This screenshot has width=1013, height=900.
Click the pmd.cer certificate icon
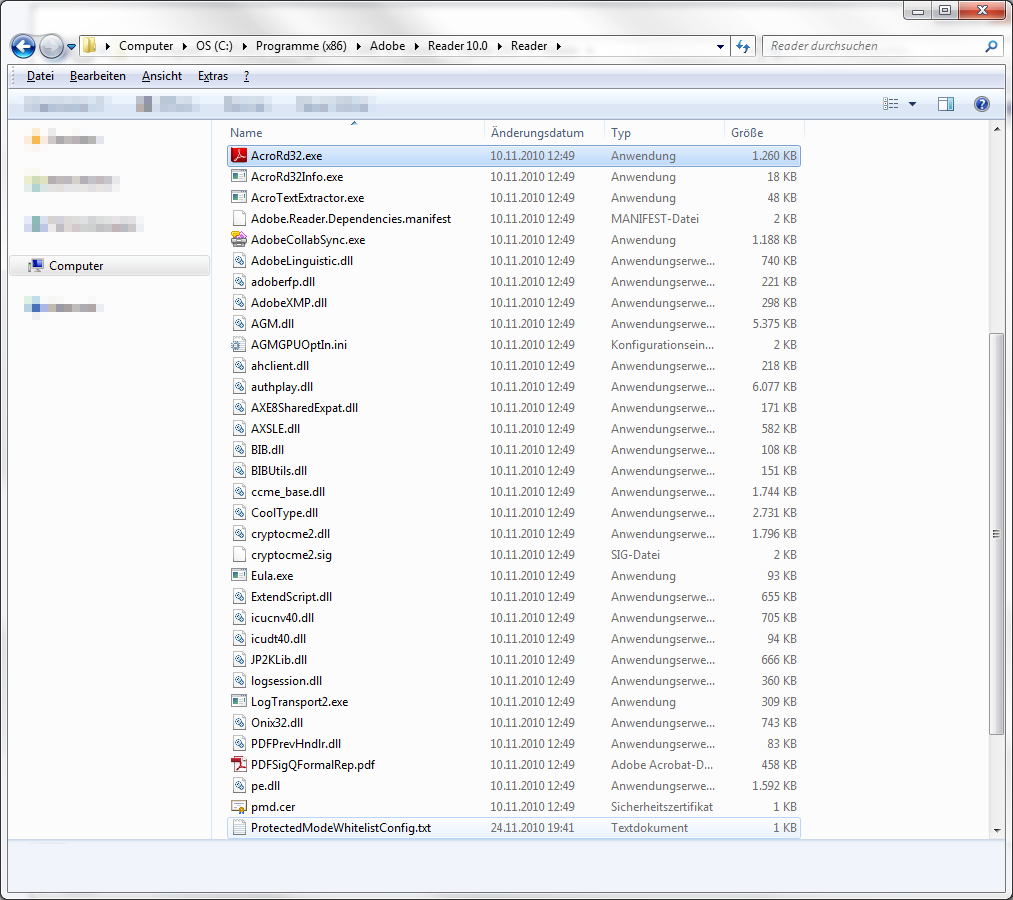(x=239, y=806)
